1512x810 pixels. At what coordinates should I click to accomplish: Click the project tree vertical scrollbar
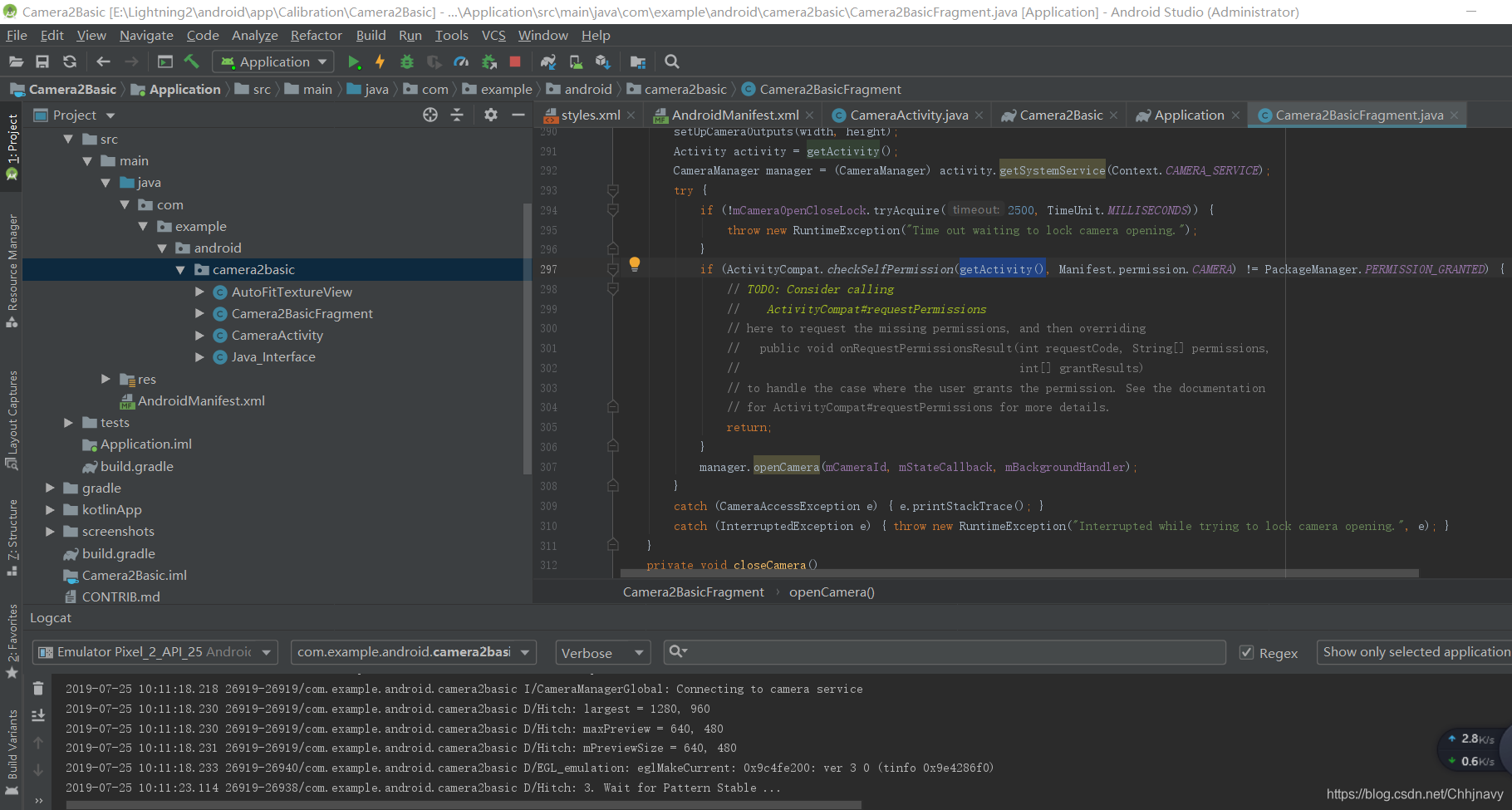(x=527, y=338)
